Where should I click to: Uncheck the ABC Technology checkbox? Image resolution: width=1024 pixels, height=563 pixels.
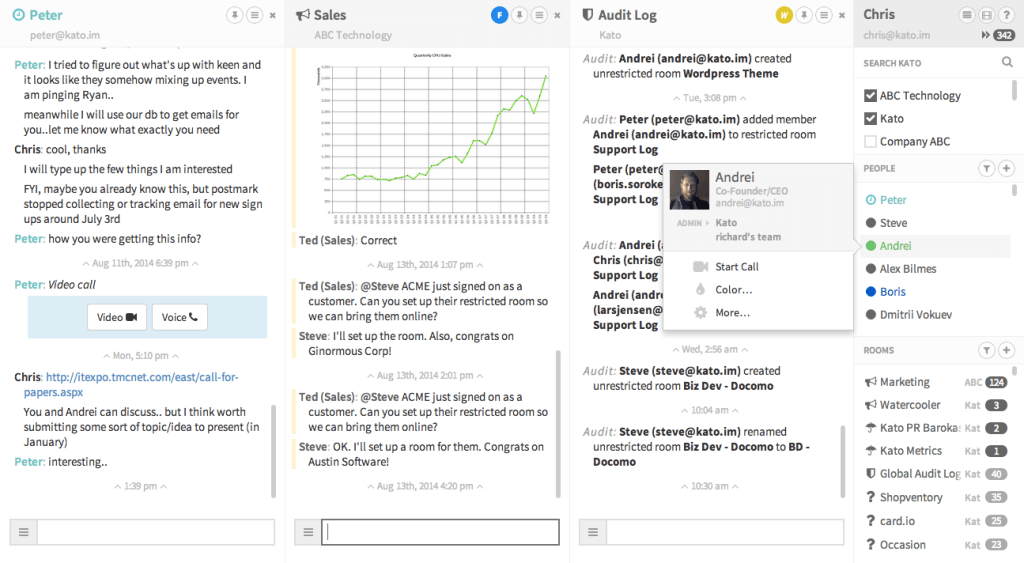pos(870,96)
